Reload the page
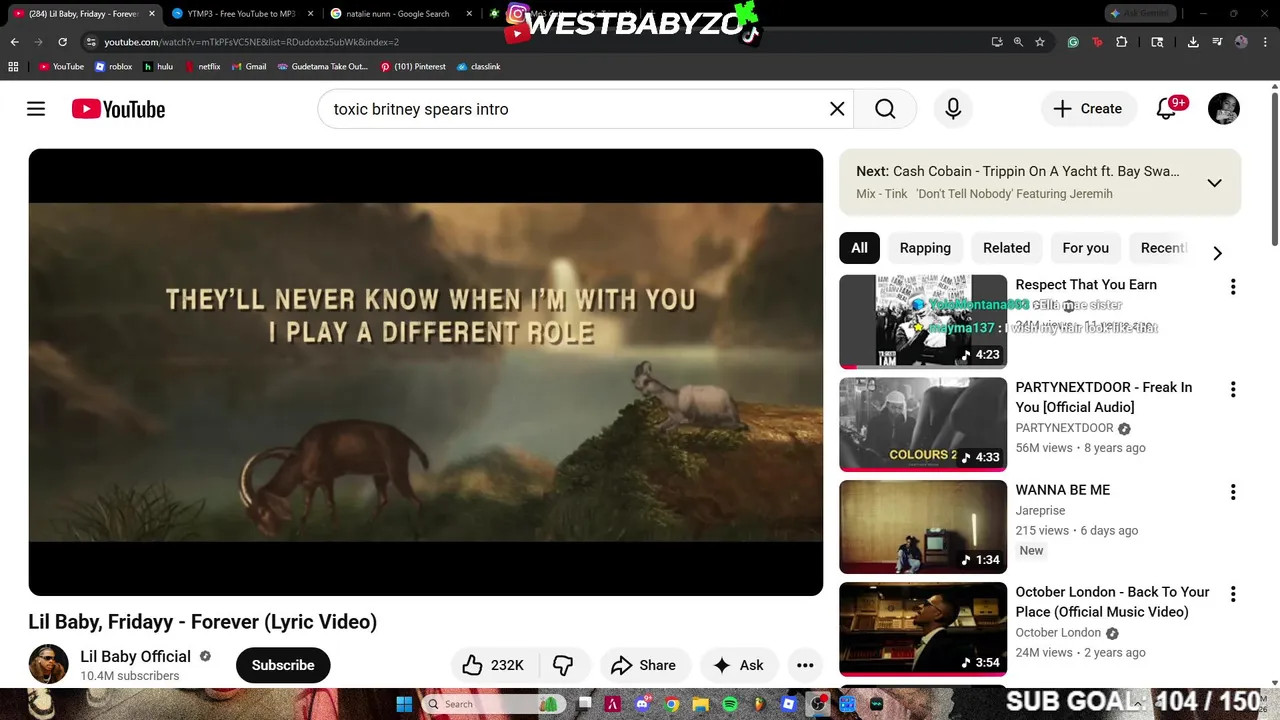The height and width of the screenshot is (720, 1280). point(62,42)
